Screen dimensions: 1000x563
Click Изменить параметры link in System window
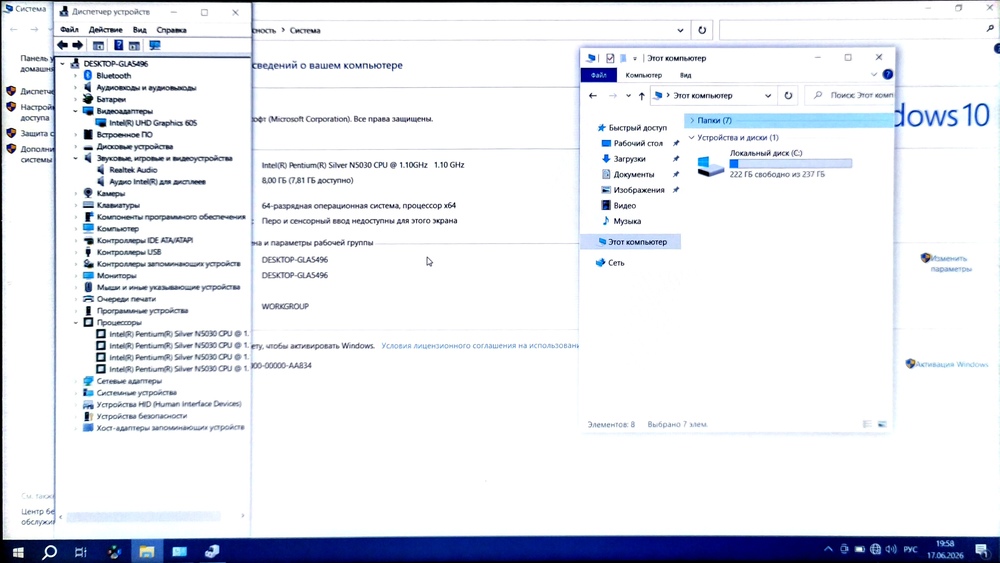950,263
